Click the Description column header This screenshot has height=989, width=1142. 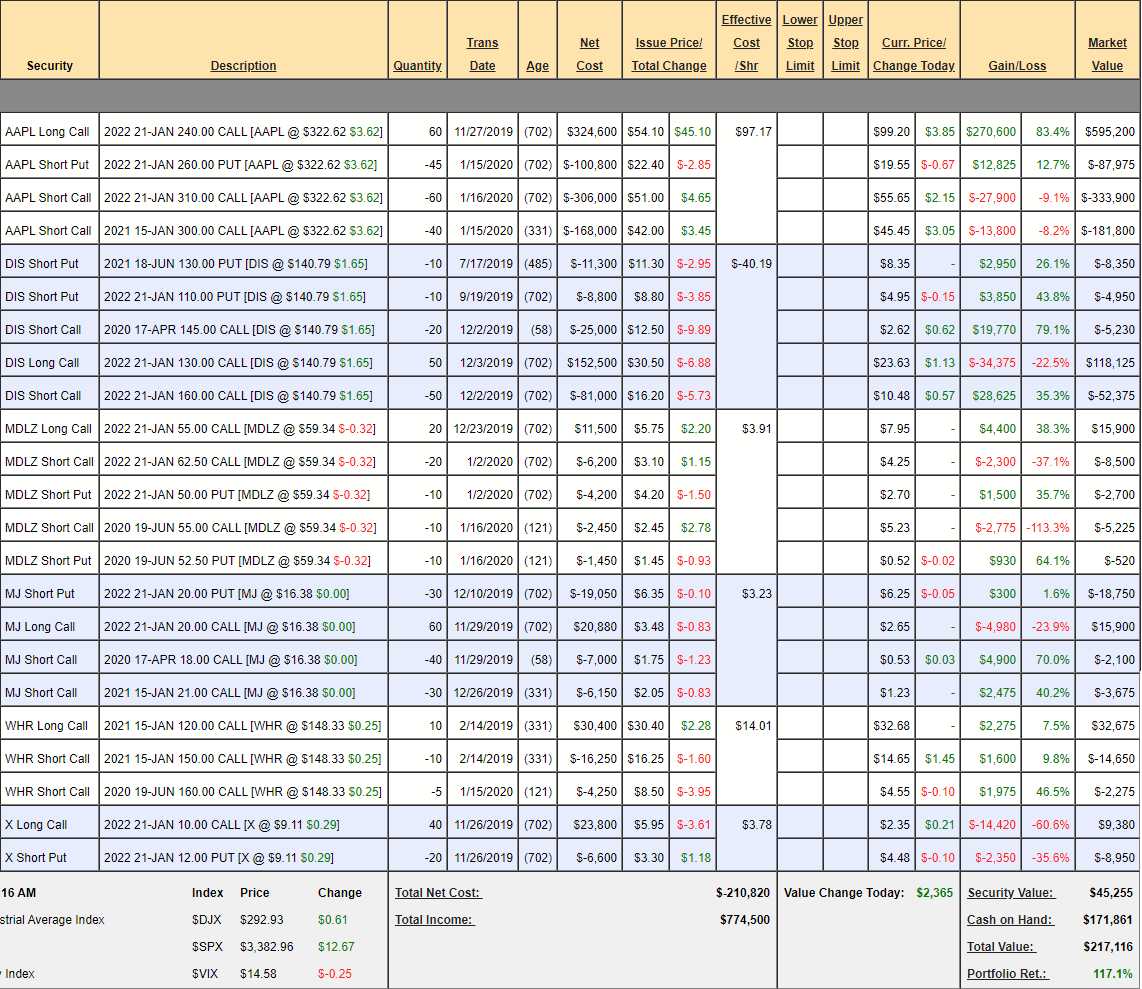tap(243, 66)
